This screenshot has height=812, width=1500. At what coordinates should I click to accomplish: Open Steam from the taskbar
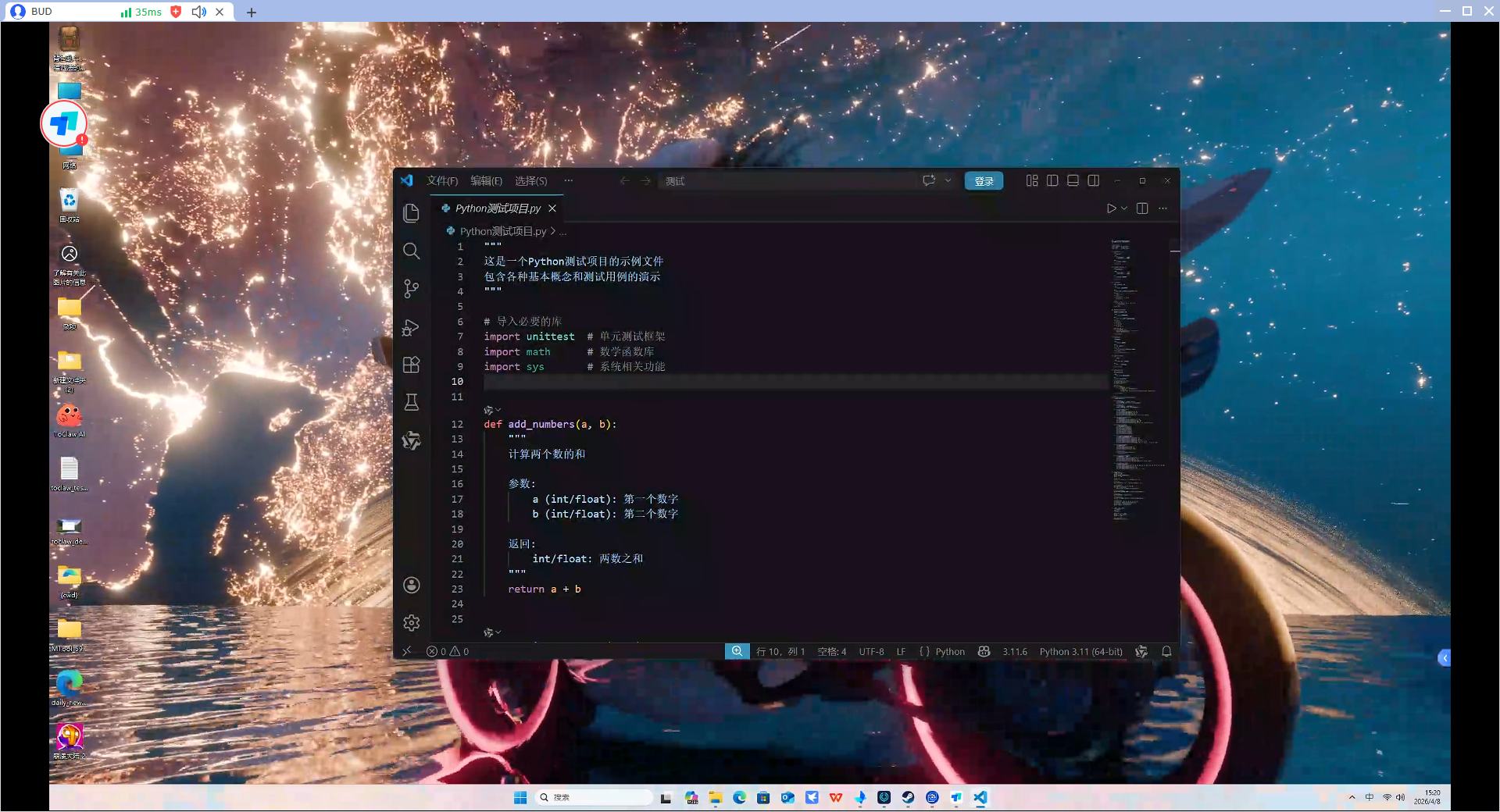(x=908, y=797)
